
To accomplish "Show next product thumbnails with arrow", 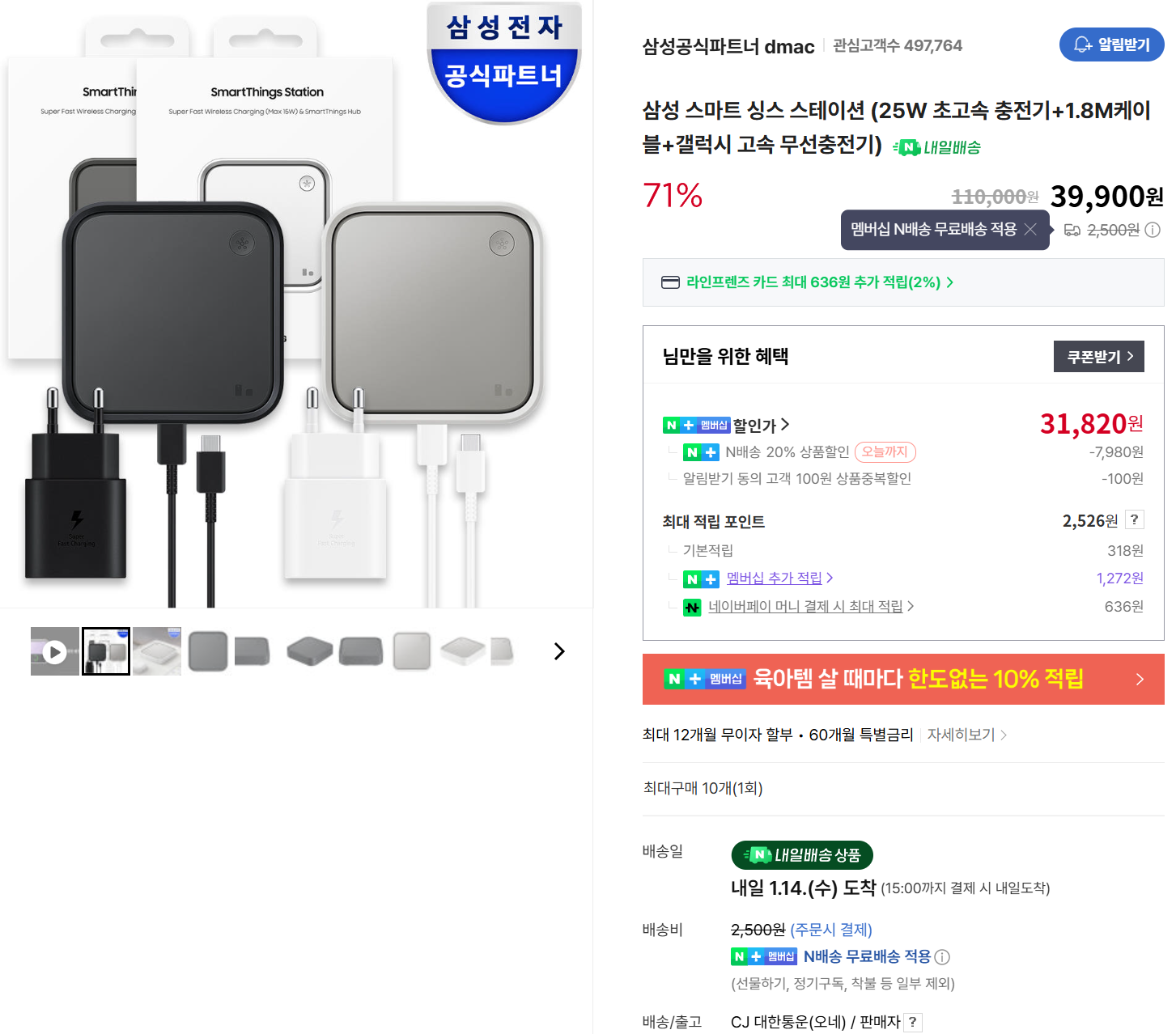I will [558, 651].
